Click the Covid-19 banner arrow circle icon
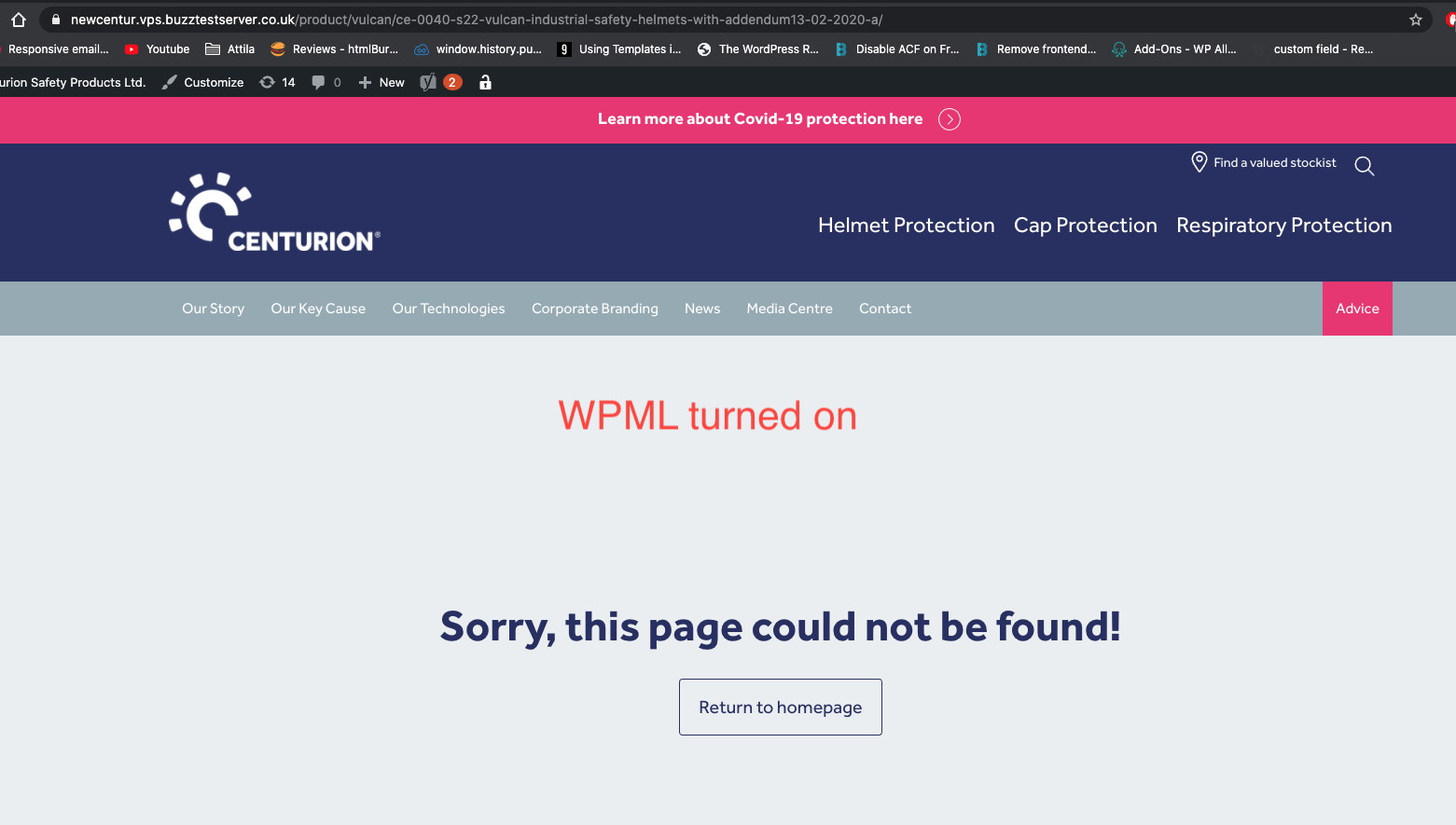1456x825 pixels. pyautogui.click(x=950, y=119)
